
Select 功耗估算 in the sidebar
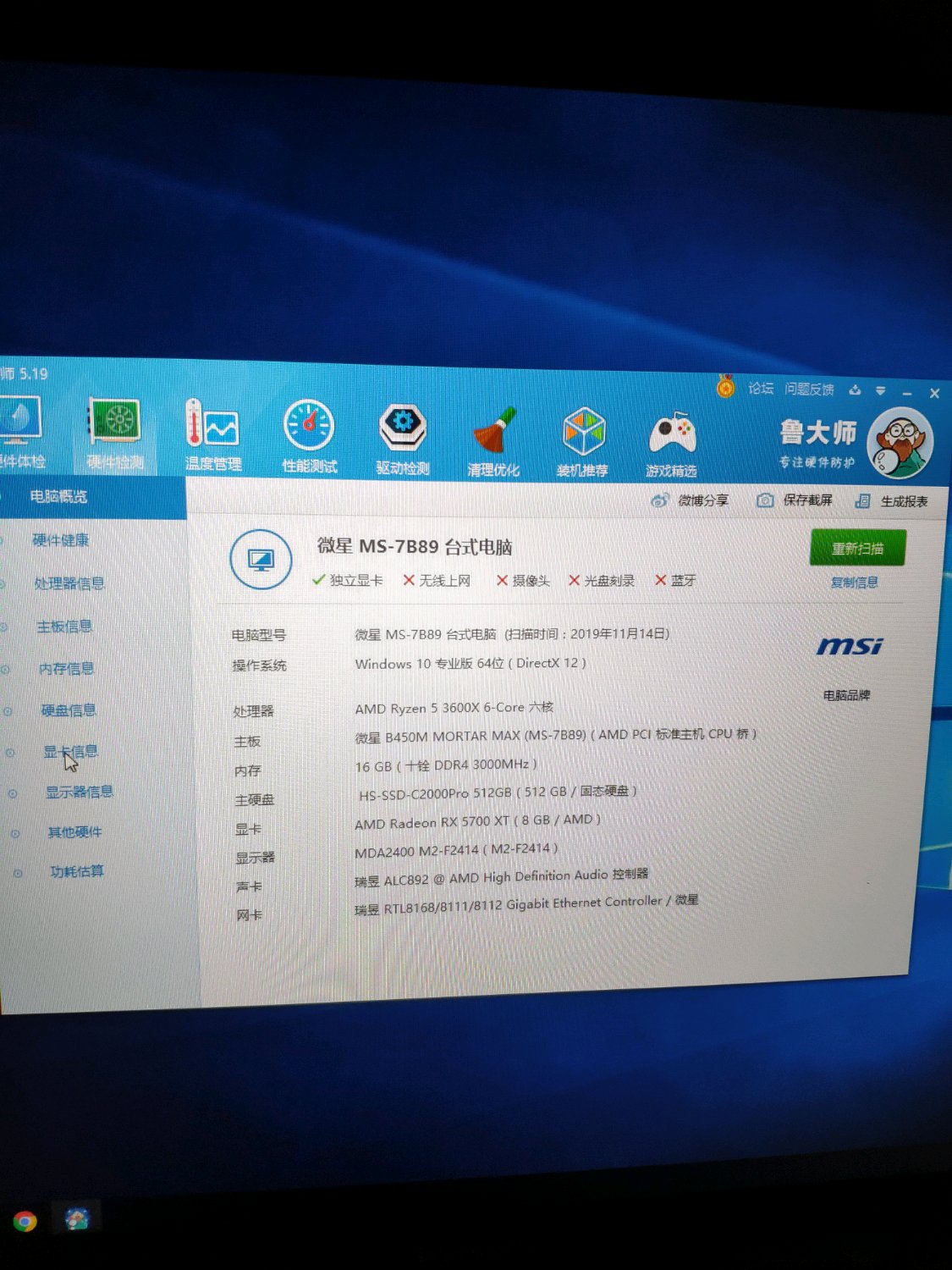click(77, 871)
